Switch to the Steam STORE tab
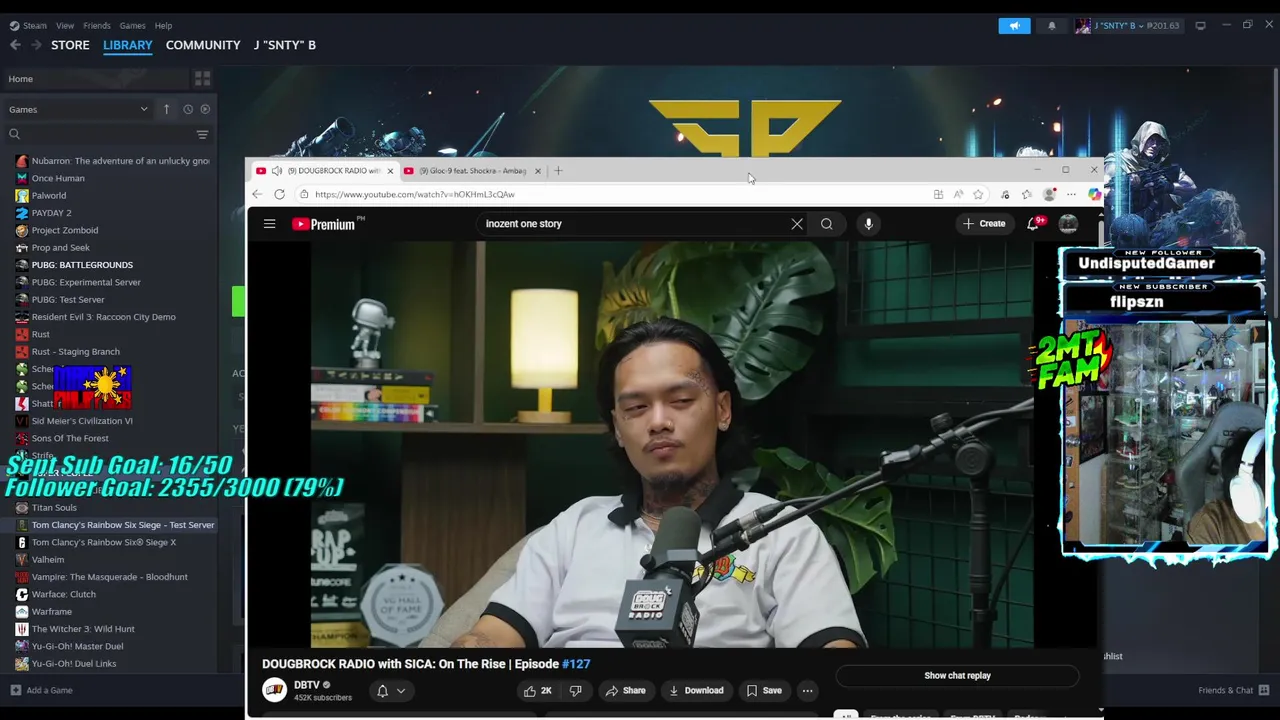This screenshot has height=720, width=1280. [70, 45]
